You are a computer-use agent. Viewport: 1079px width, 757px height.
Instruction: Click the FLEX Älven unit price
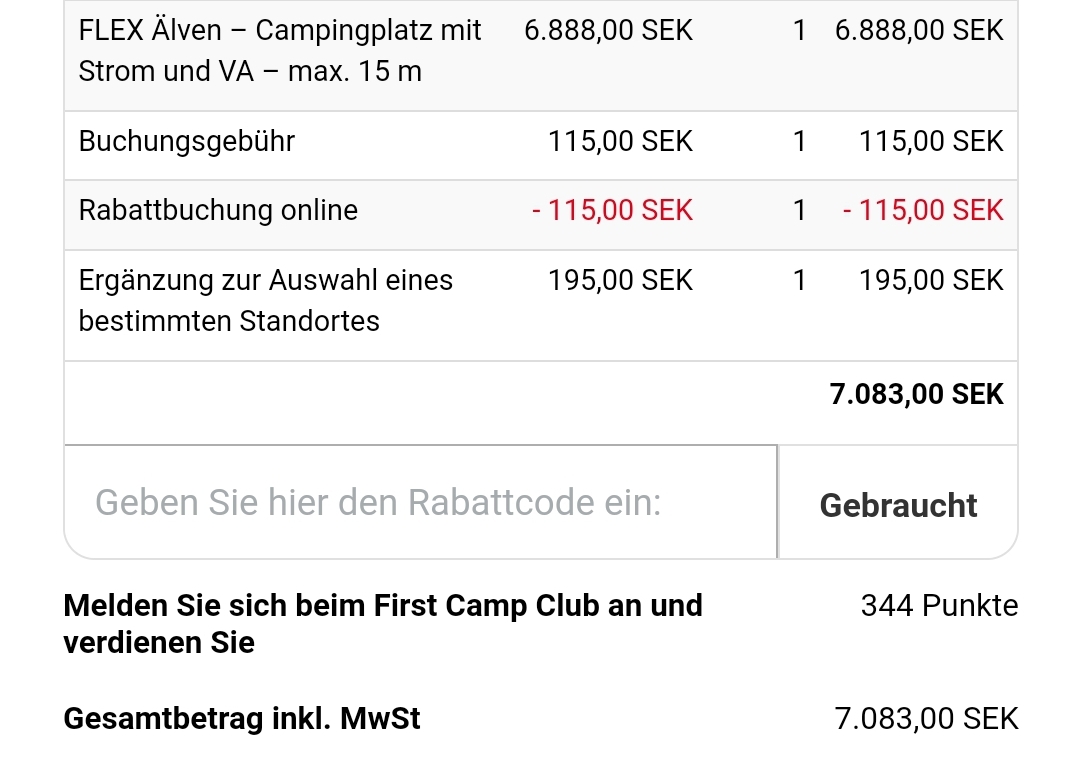(608, 31)
